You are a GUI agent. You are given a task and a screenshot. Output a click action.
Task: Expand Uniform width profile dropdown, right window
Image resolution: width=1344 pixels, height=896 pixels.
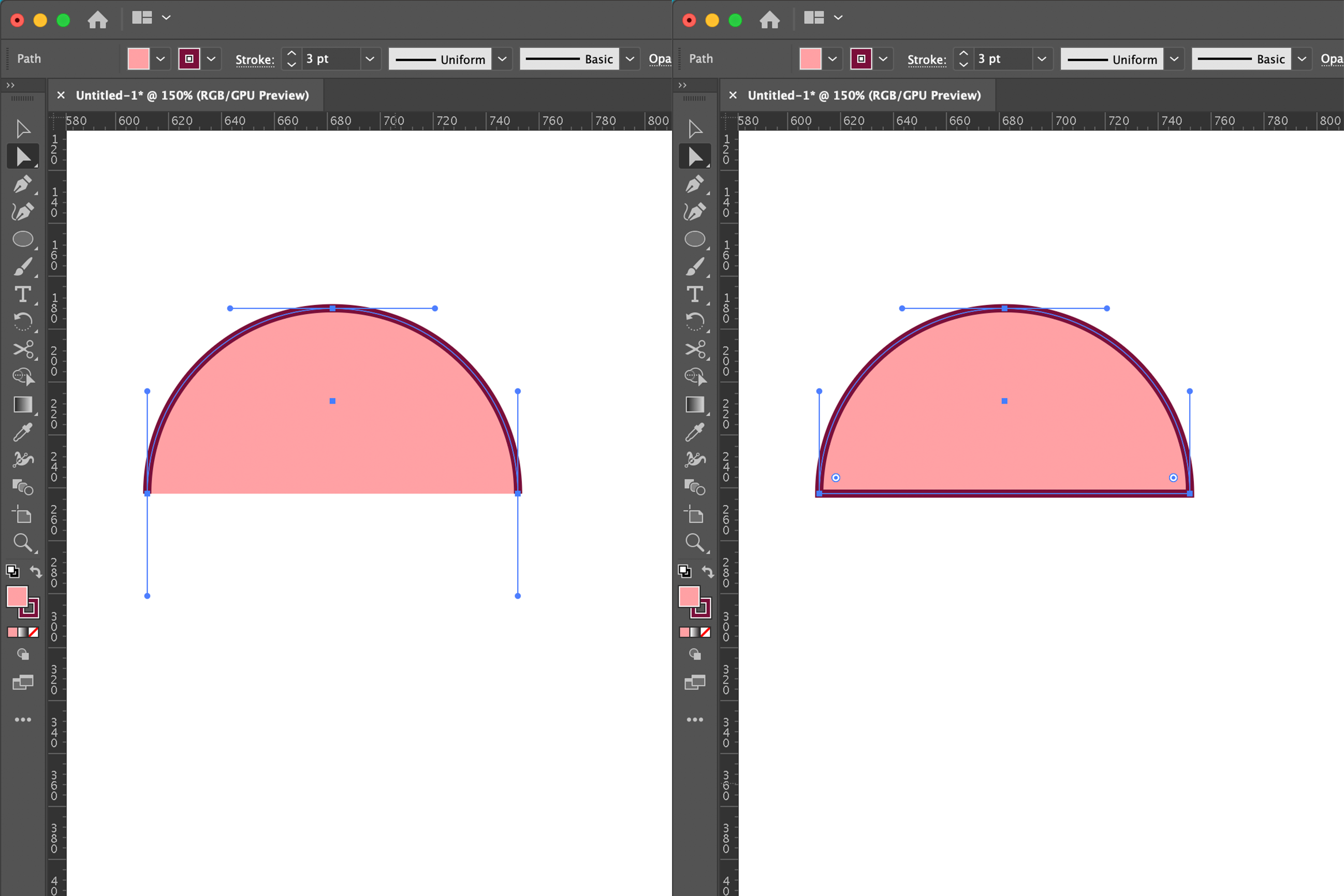[x=1174, y=59]
